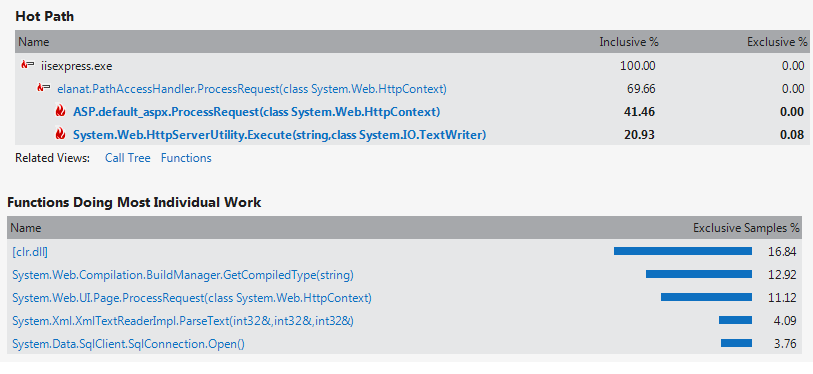813x374 pixels.
Task: Open BuildManager.GetCompiledType function details
Action: tap(183, 275)
